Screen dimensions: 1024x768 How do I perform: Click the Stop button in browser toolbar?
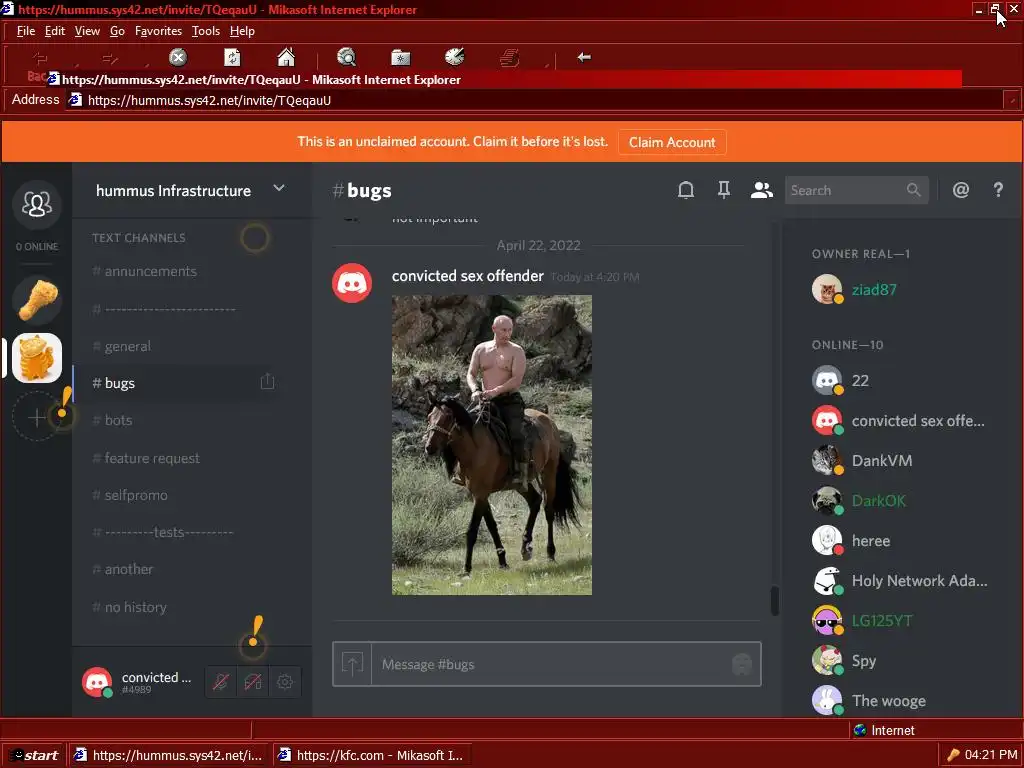[x=178, y=57]
